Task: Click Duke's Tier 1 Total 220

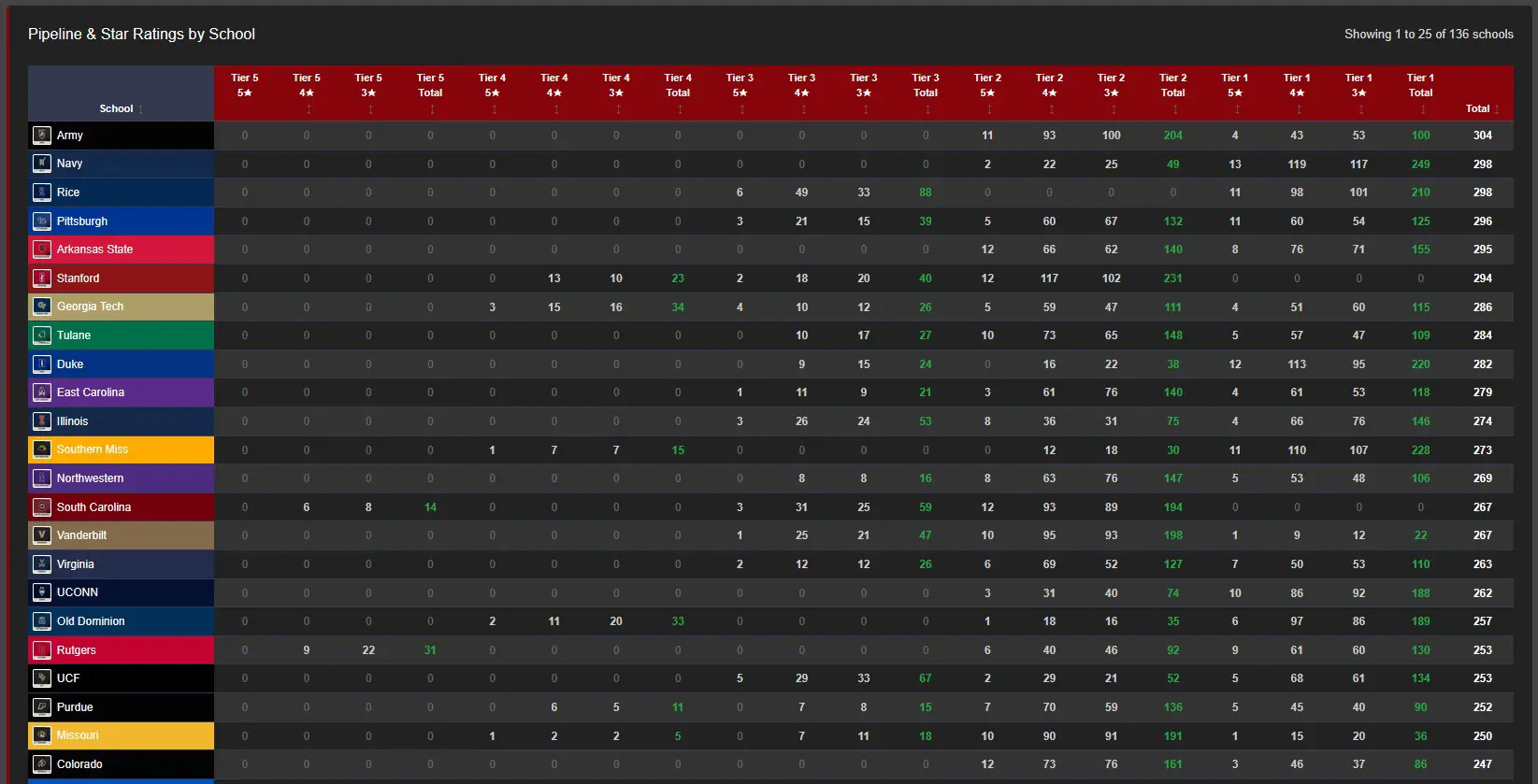Action: (1420, 364)
